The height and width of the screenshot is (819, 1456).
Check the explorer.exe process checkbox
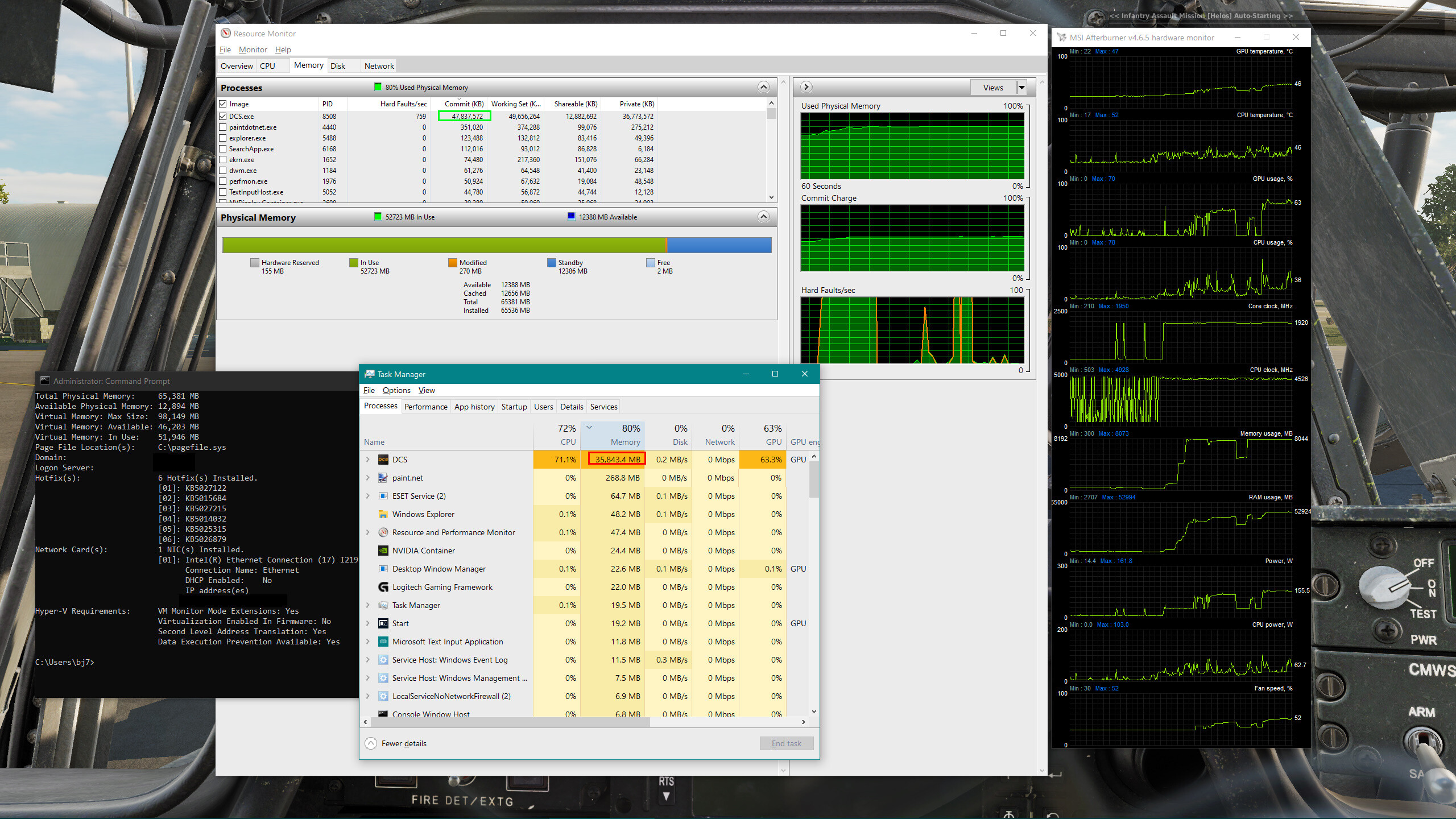click(223, 138)
